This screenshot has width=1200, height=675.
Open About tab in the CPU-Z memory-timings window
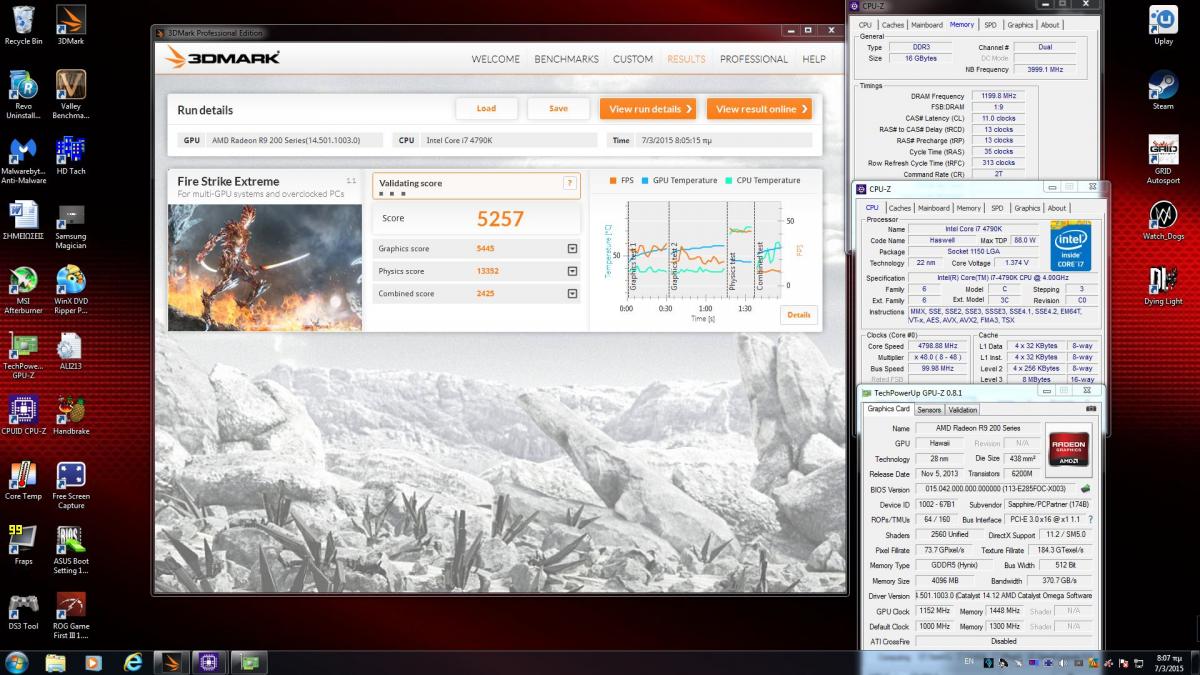pos(1050,25)
